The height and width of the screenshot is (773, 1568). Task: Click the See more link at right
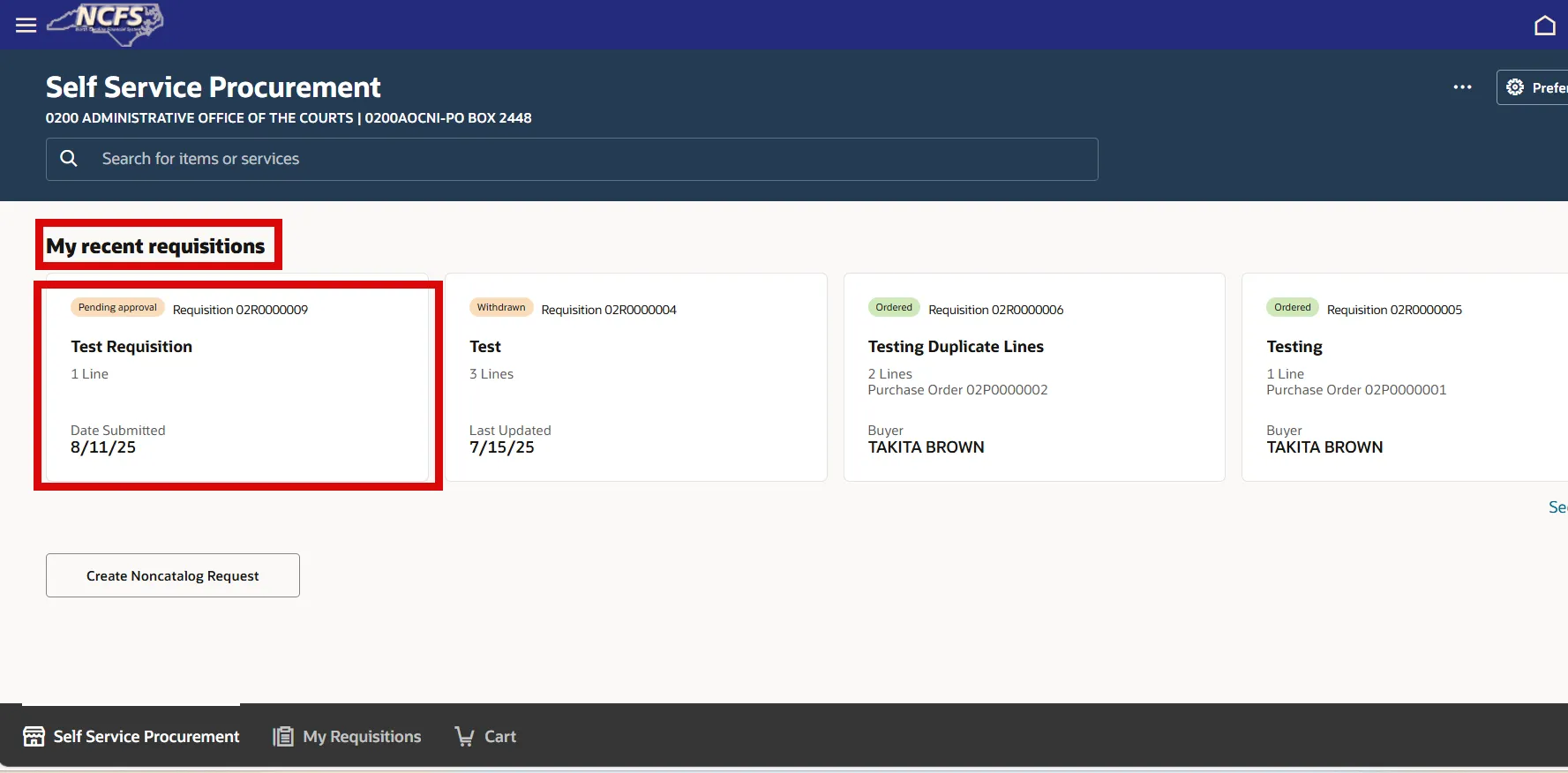(x=1557, y=507)
